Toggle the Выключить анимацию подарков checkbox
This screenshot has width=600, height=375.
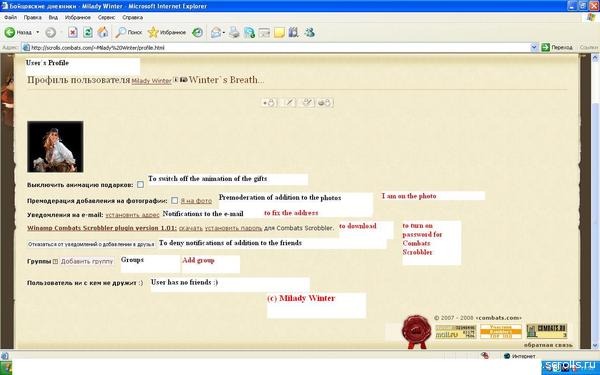tap(140, 184)
